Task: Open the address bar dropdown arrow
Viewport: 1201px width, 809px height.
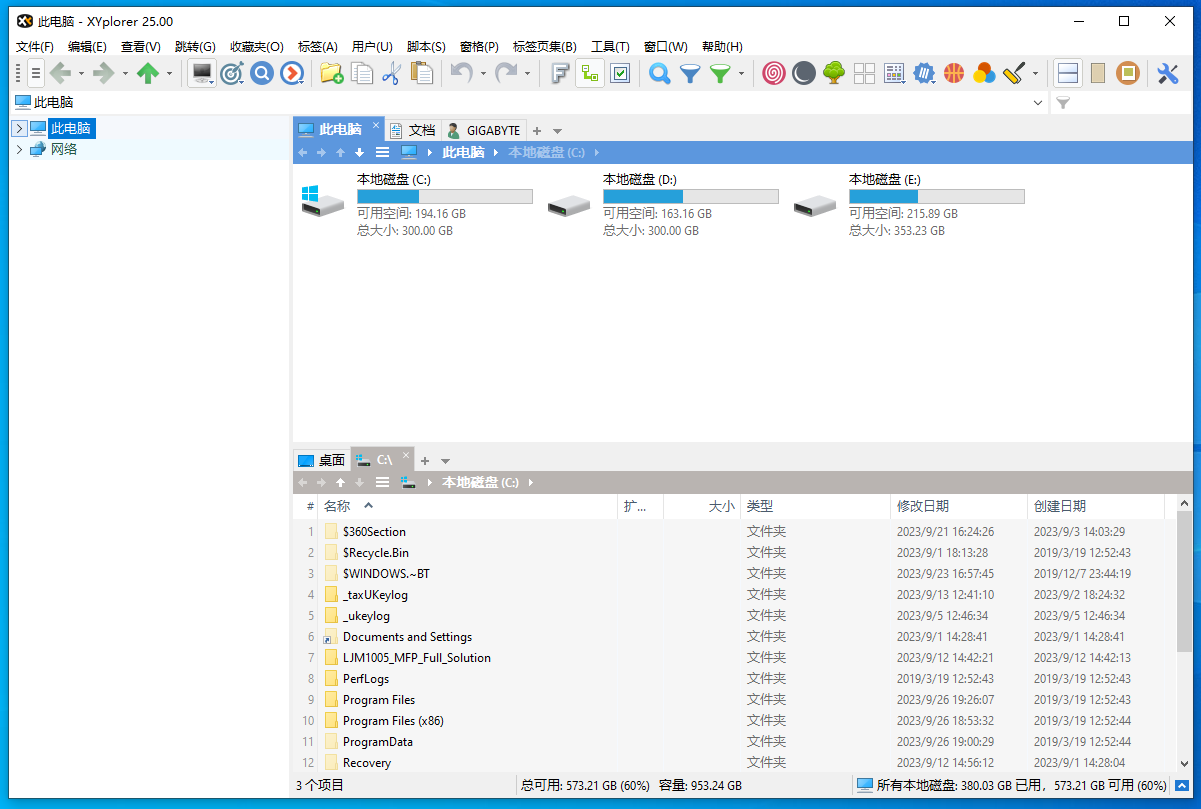Action: (1037, 102)
